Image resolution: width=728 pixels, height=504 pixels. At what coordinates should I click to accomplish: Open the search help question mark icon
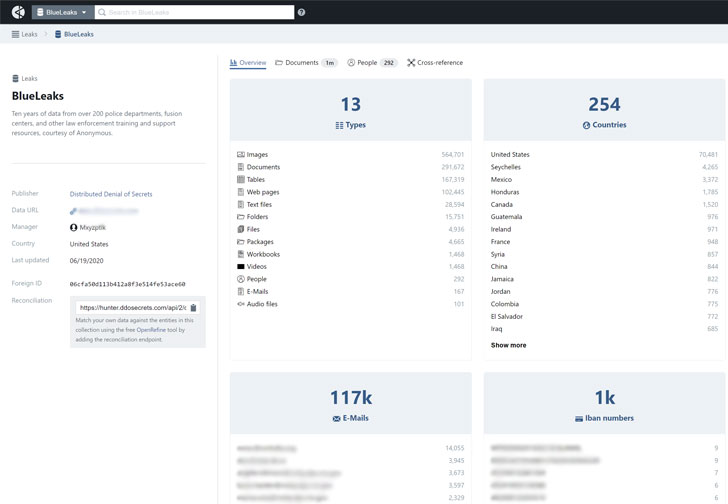pyautogui.click(x=302, y=12)
